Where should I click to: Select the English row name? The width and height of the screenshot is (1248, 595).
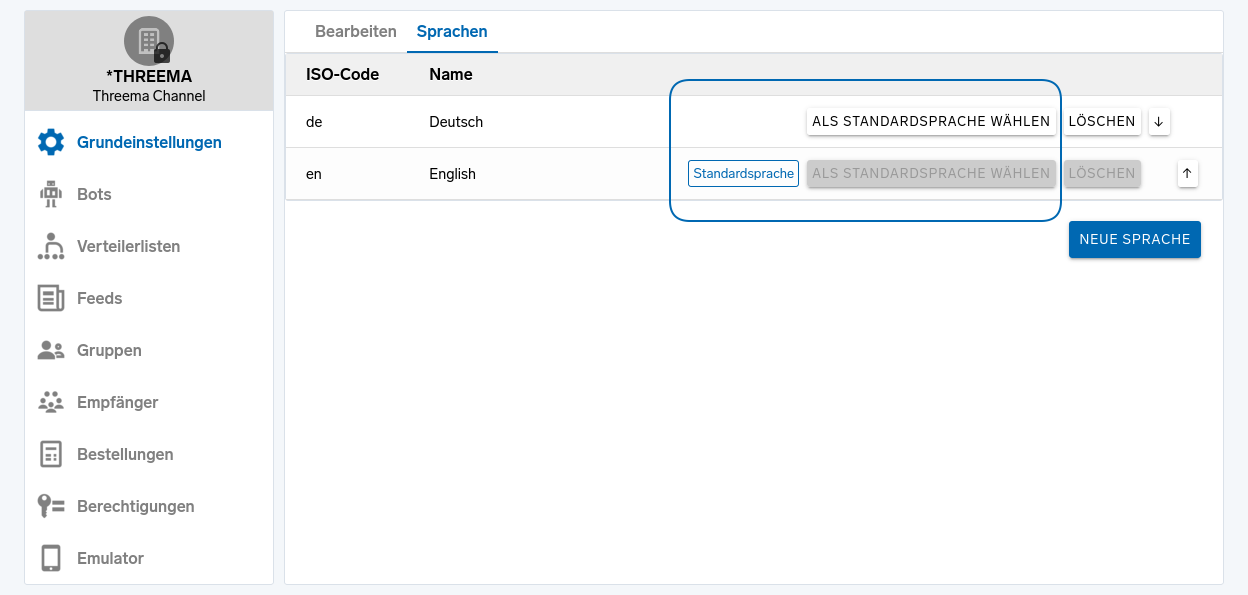click(452, 174)
